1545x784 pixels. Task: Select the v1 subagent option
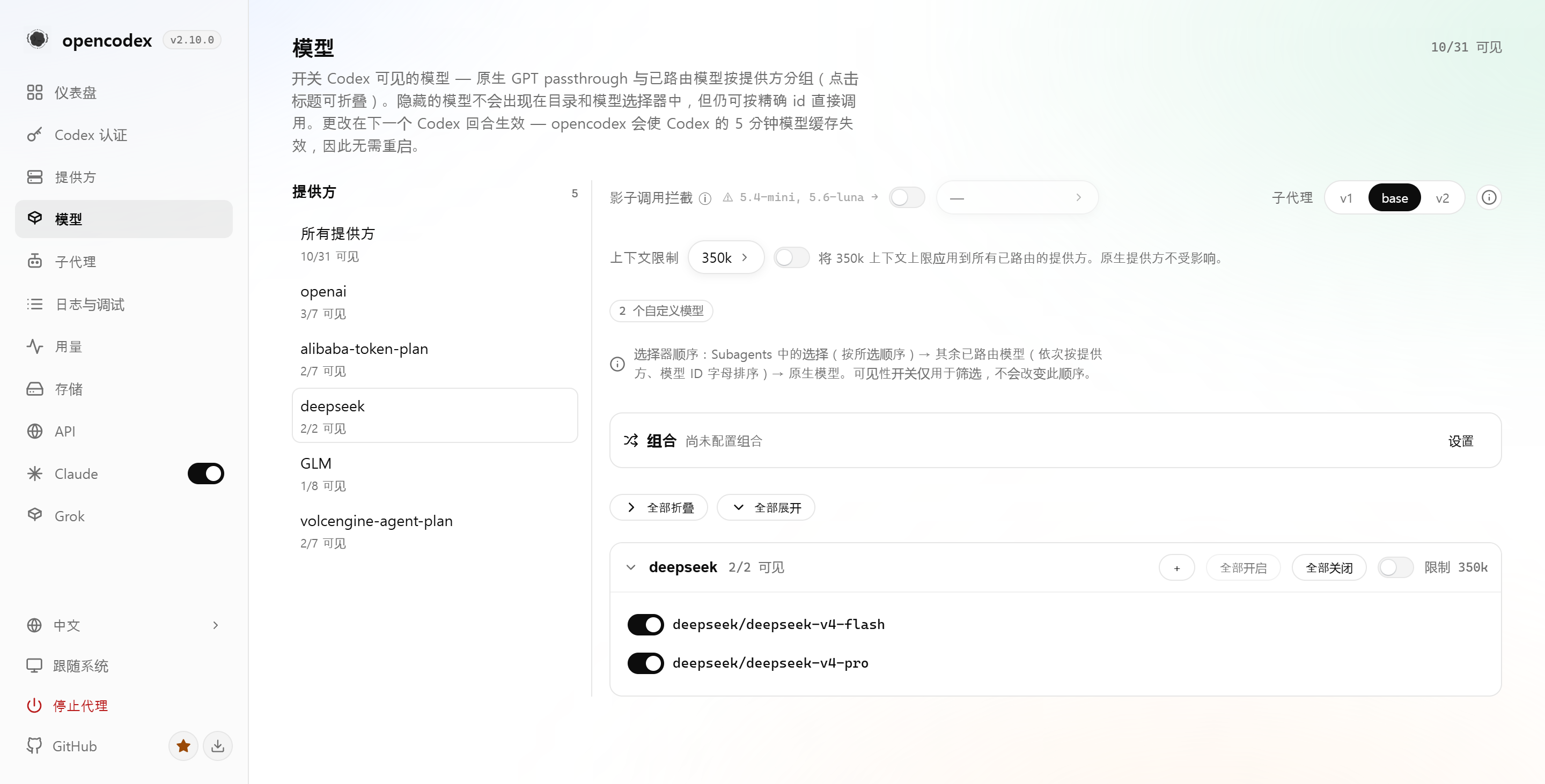tap(1347, 198)
